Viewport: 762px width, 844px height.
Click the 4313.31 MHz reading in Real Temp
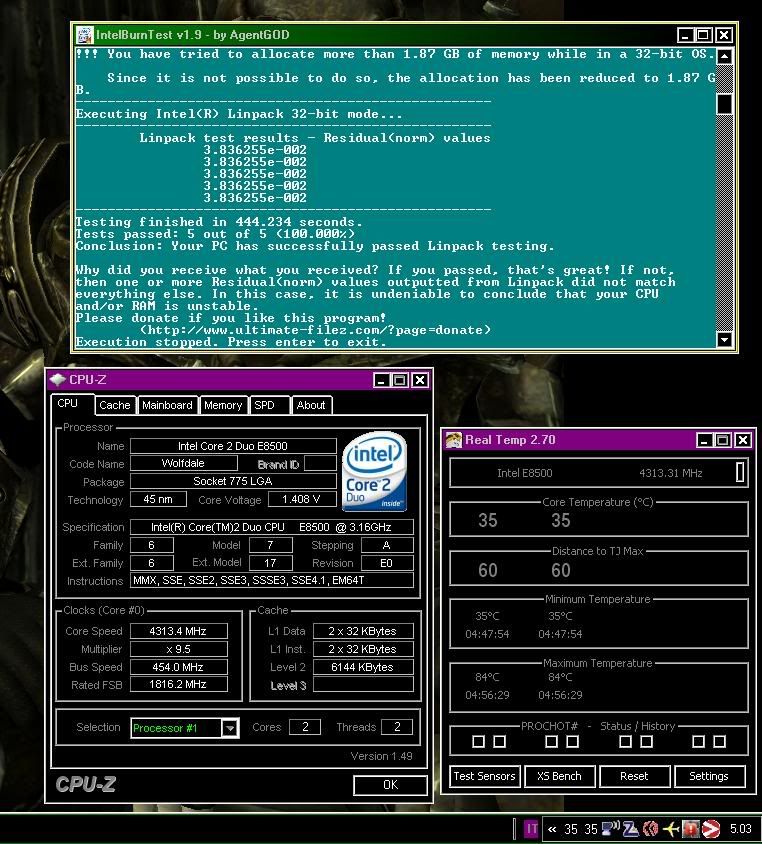pos(671,473)
